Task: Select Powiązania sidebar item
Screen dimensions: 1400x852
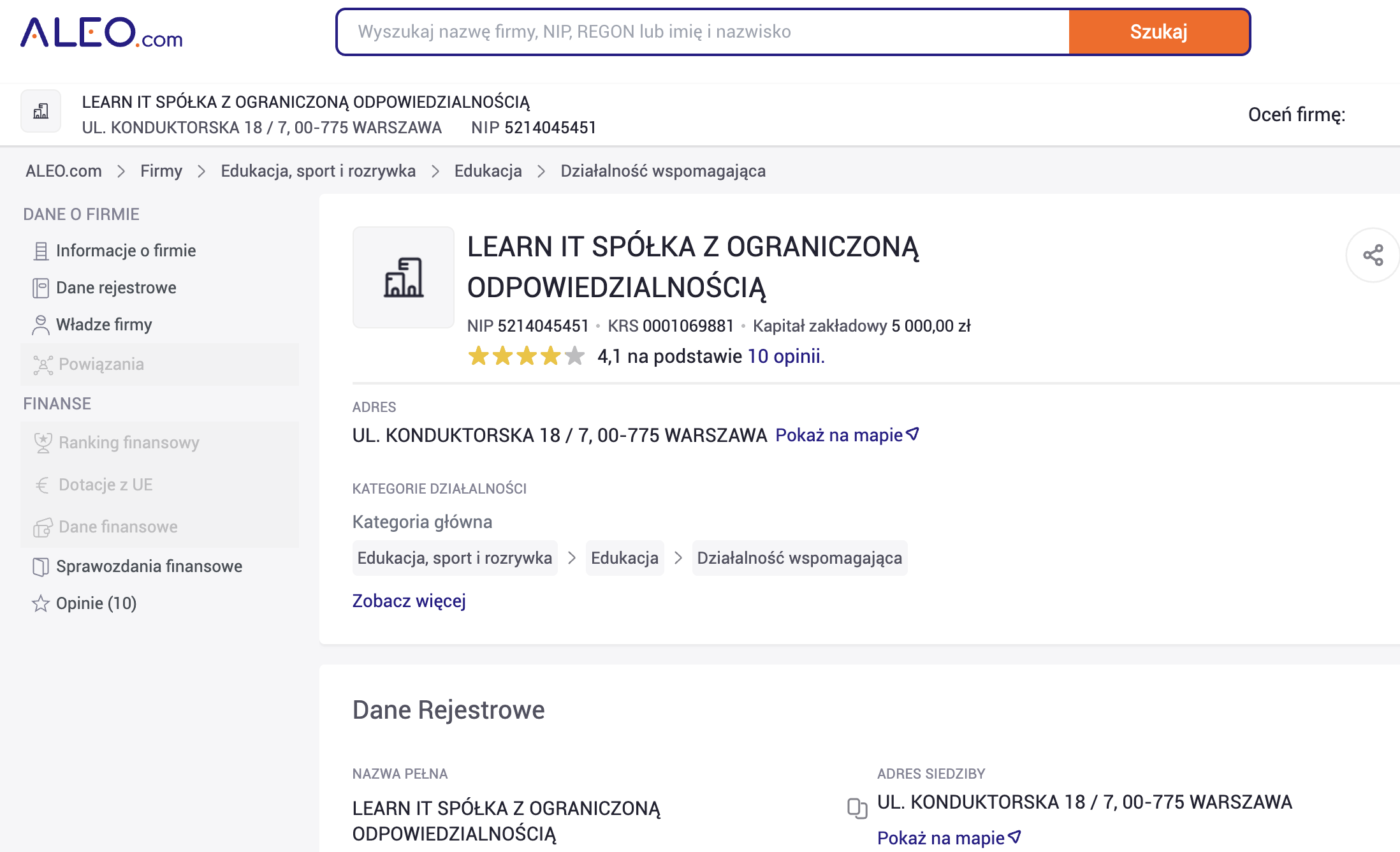Action: pos(159,364)
